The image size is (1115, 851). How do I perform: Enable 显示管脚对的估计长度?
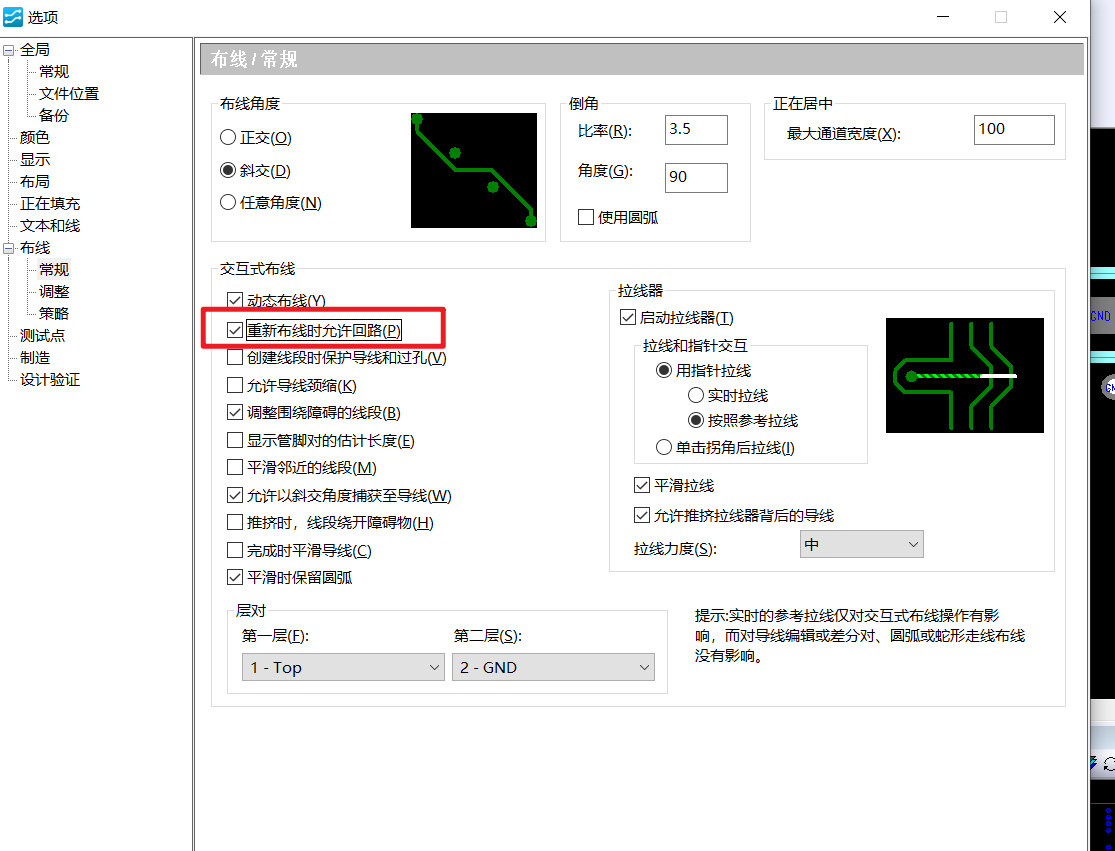click(235, 440)
